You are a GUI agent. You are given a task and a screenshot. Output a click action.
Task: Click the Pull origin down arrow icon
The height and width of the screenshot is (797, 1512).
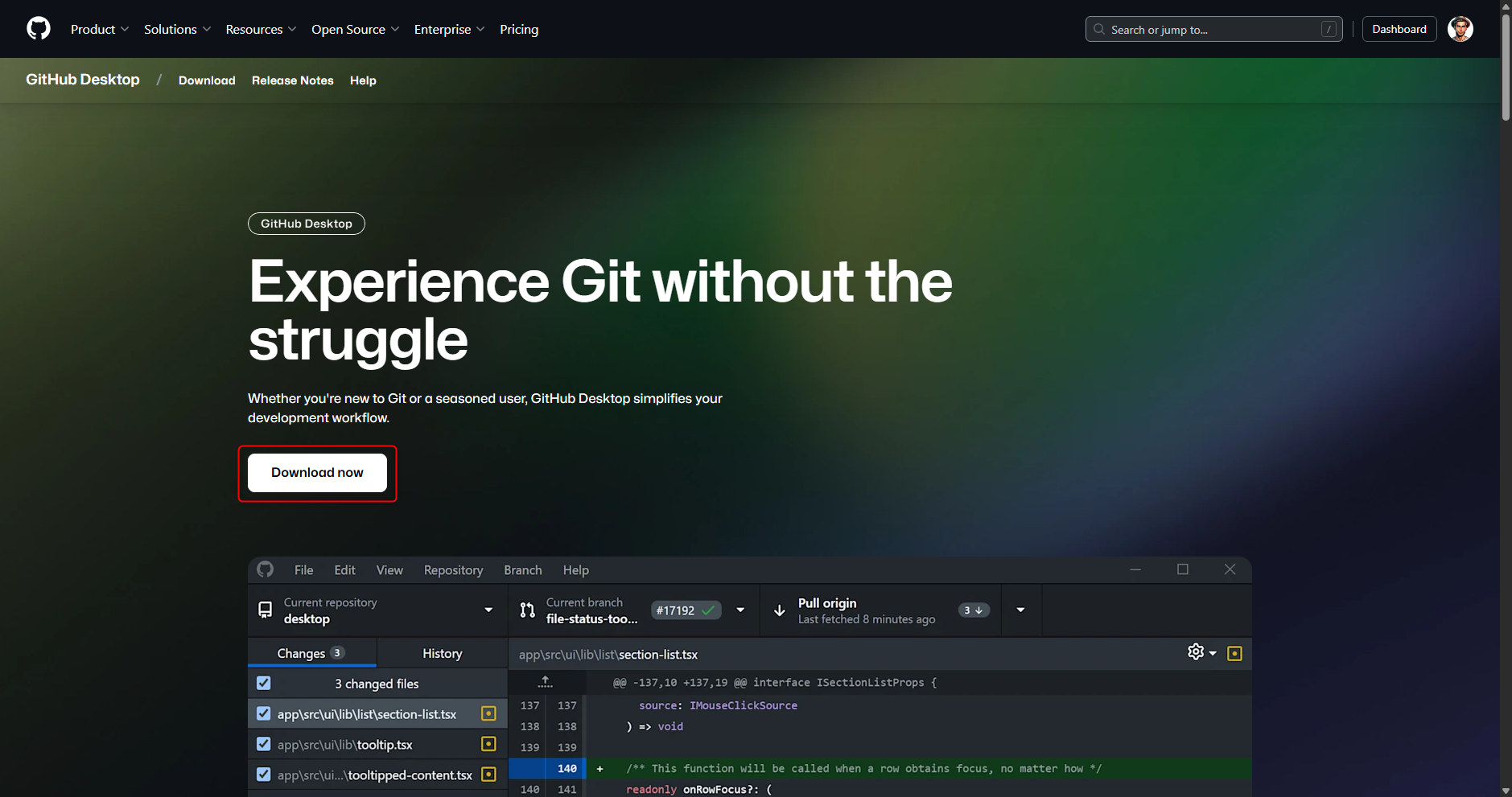coord(779,610)
